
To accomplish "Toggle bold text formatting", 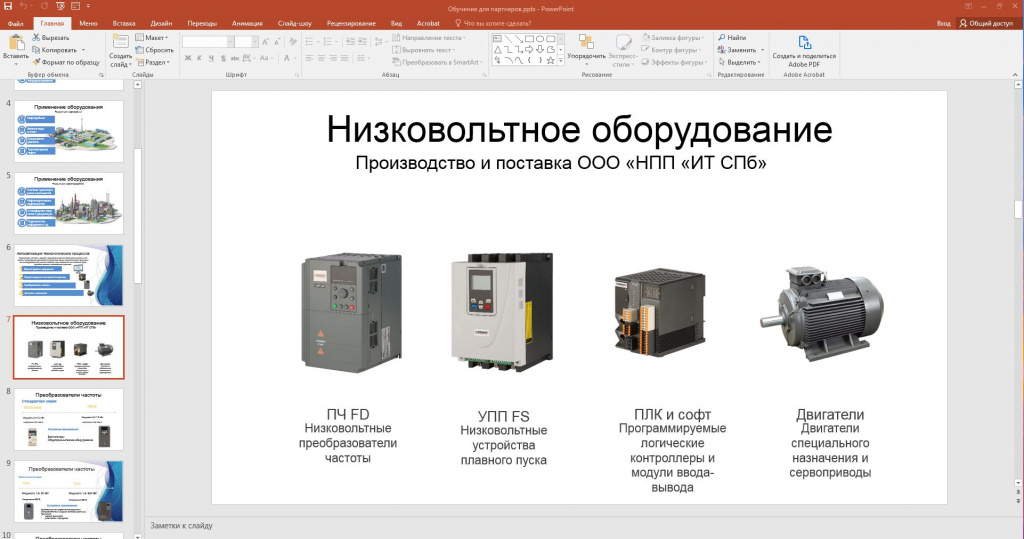I will [x=188, y=58].
